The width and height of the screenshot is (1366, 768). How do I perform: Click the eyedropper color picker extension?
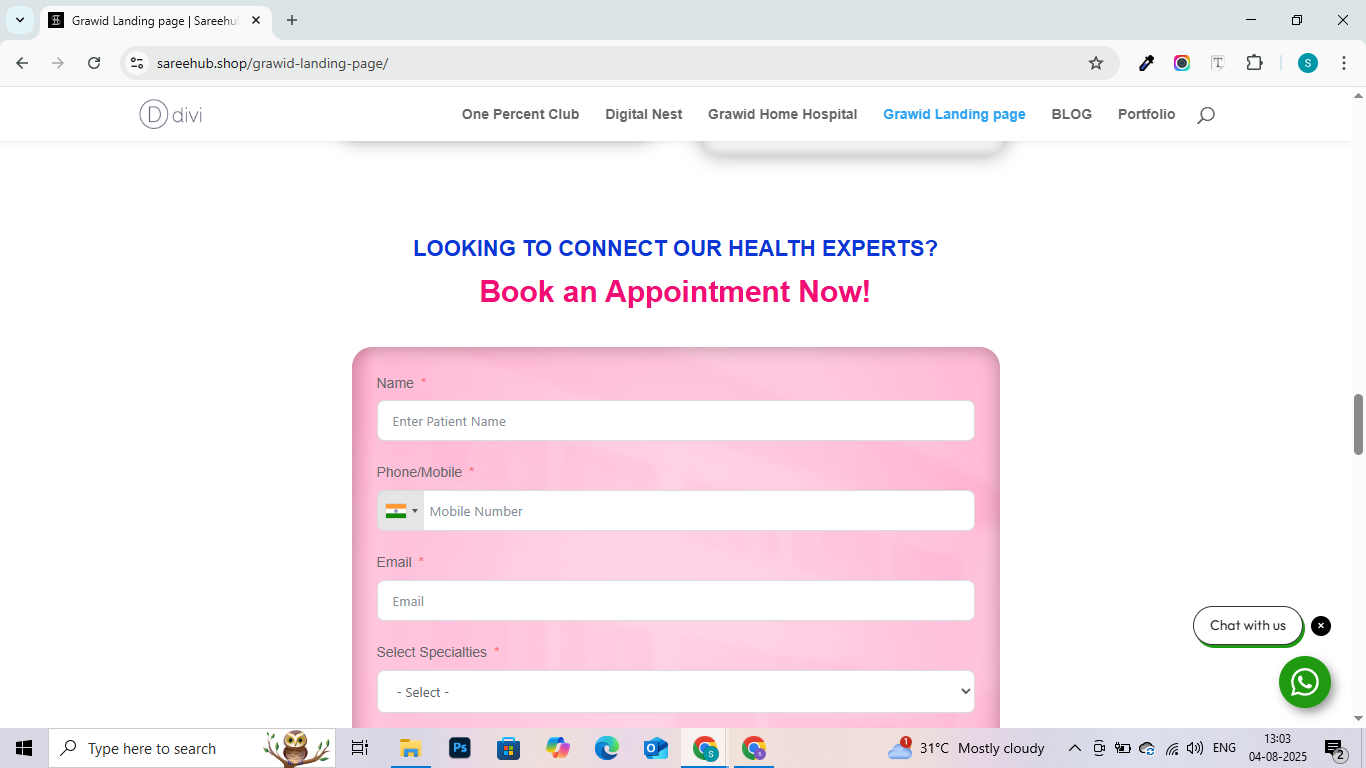tap(1147, 63)
